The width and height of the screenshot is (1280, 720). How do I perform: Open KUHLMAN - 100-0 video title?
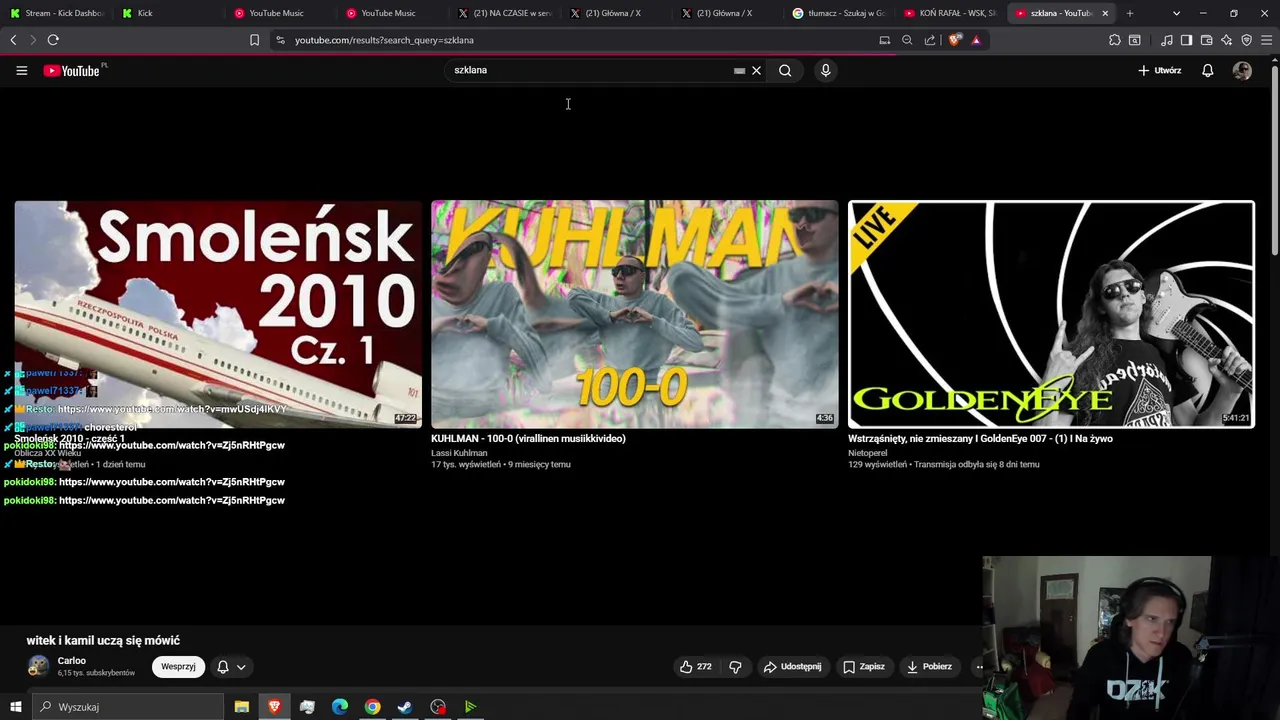click(x=528, y=438)
